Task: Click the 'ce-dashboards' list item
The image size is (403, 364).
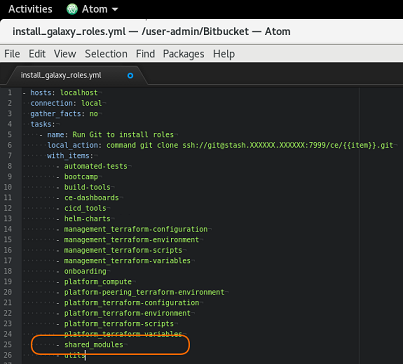Action: pyautogui.click(x=91, y=198)
